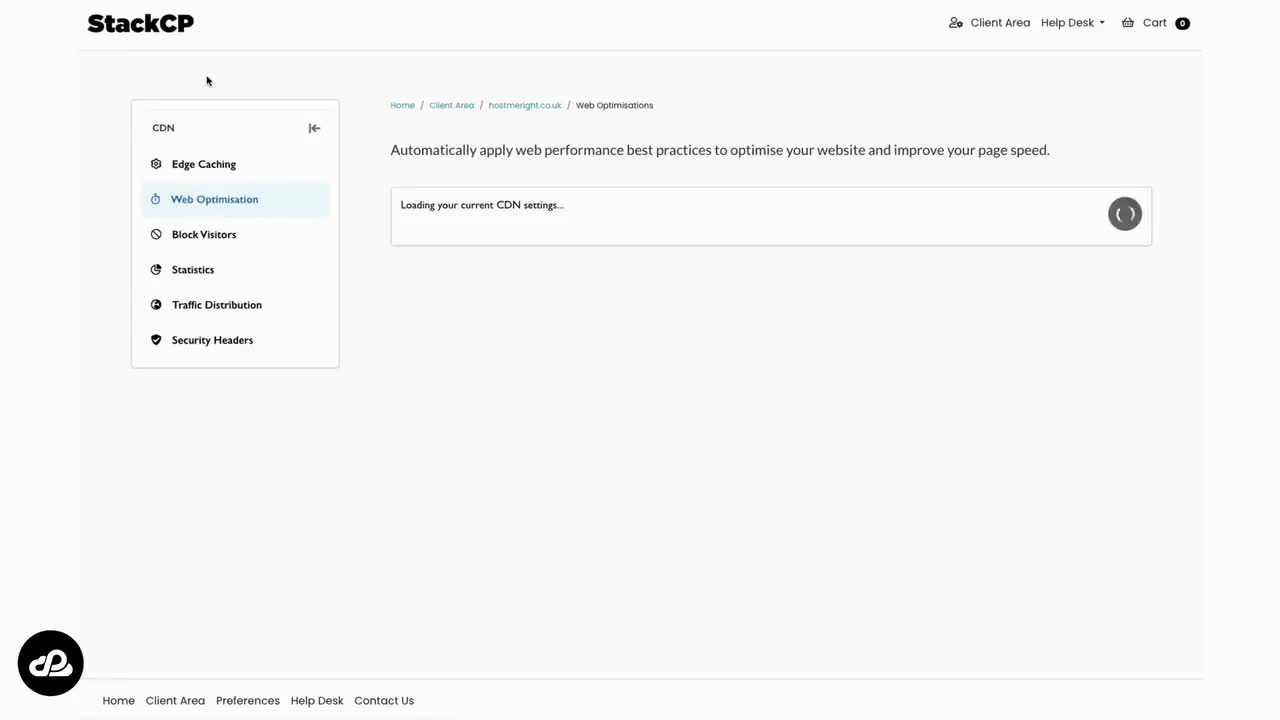Select the Edge Caching gear icon
The image size is (1280, 720).
[156, 163]
